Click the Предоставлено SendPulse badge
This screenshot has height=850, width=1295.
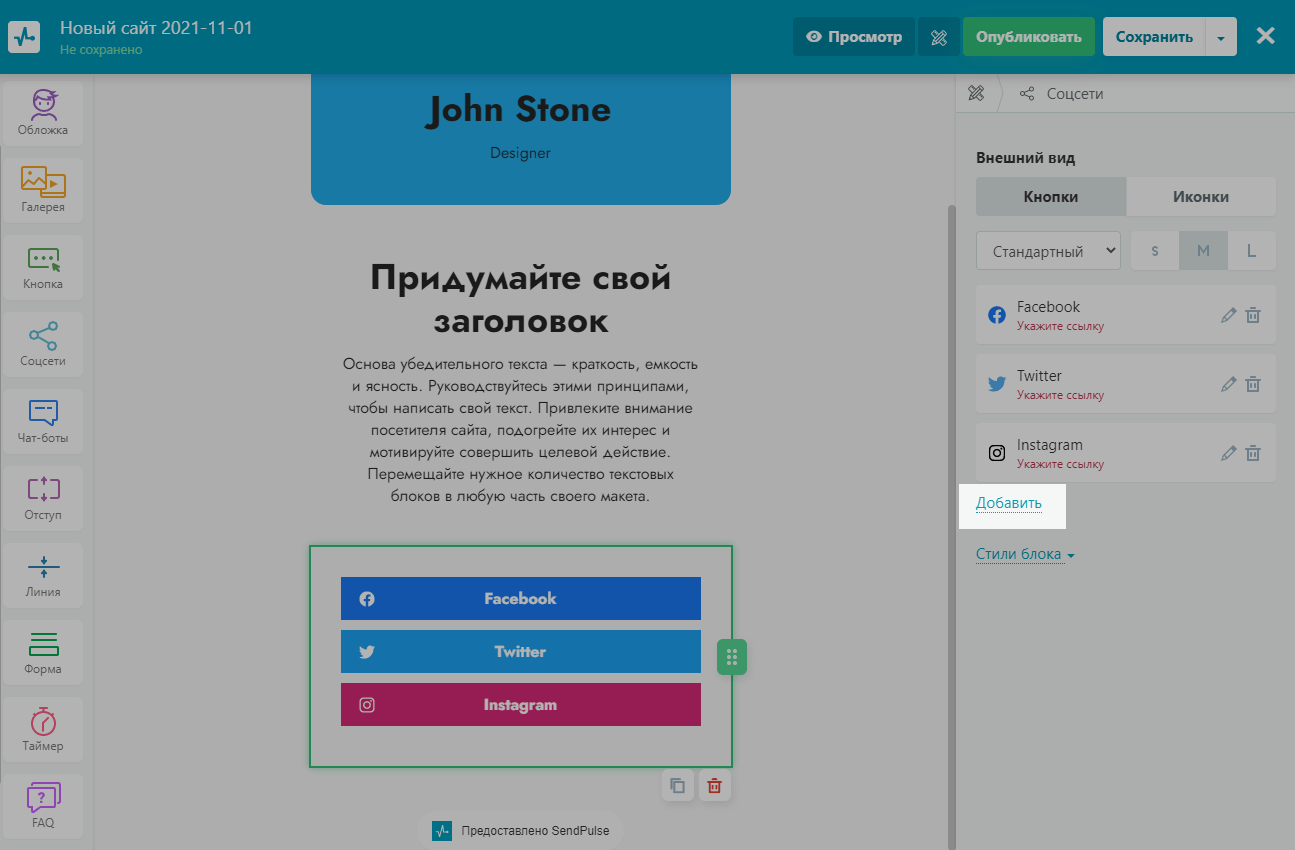[521, 830]
